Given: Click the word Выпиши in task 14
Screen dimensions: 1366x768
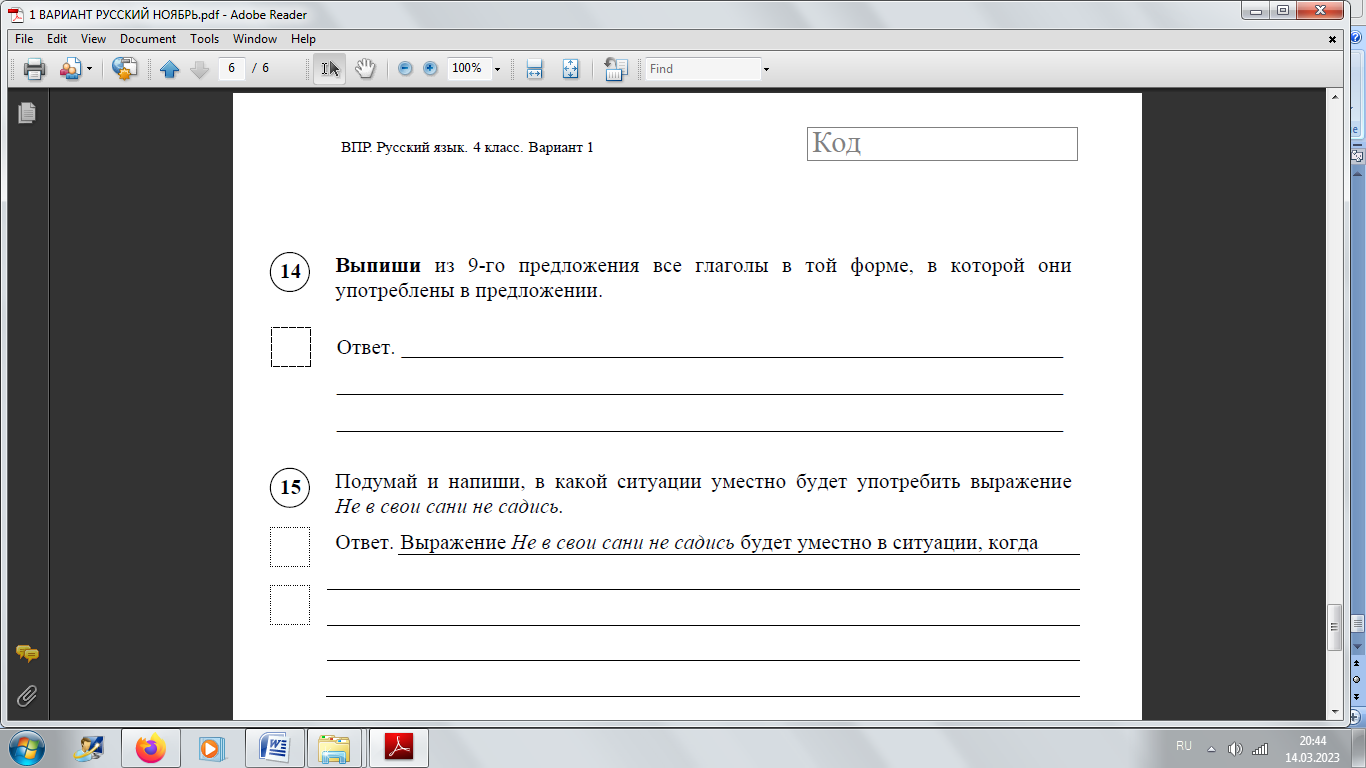Looking at the screenshot, I should click(x=379, y=267).
